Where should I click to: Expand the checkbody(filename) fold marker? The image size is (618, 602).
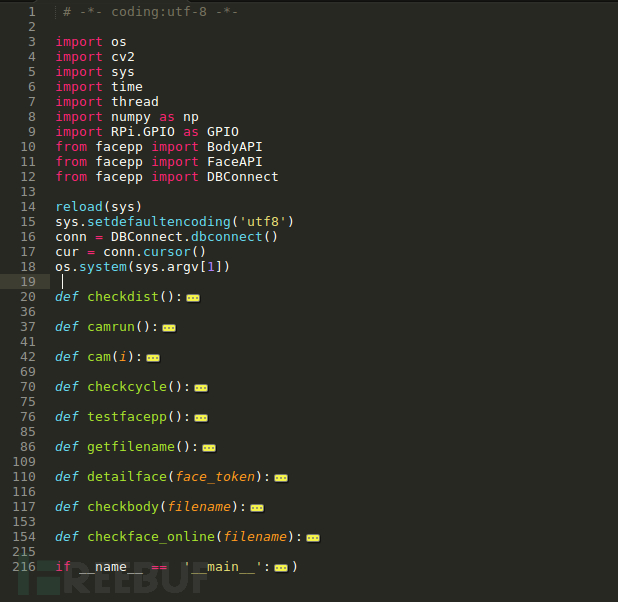pyautogui.click(x=257, y=508)
